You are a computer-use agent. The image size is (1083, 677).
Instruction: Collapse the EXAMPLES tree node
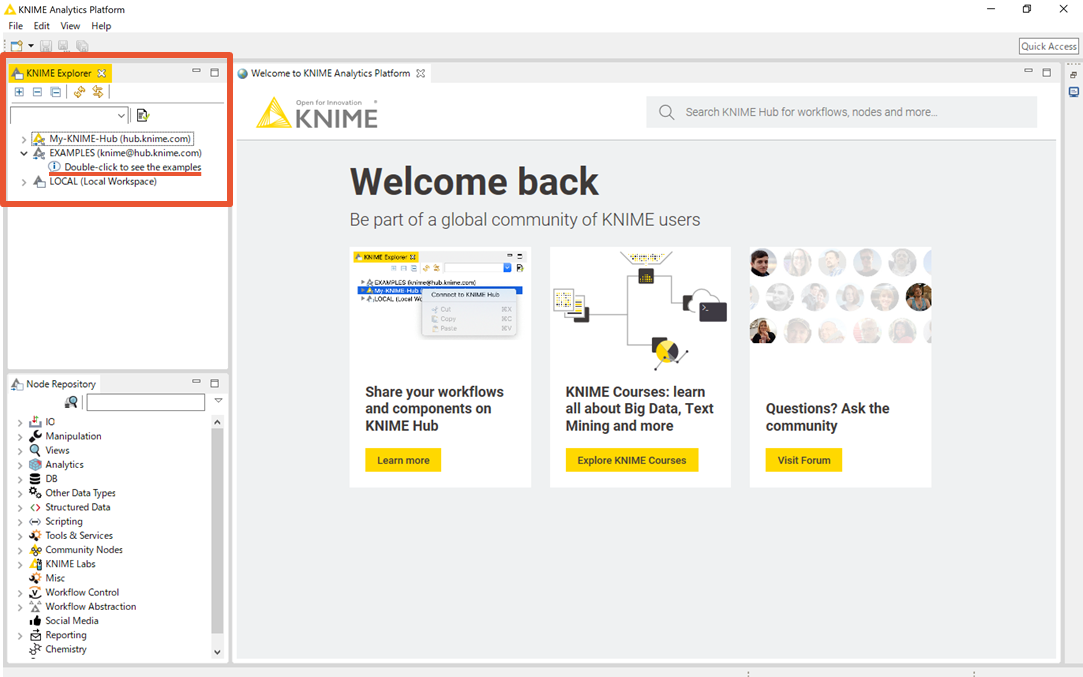click(x=23, y=153)
